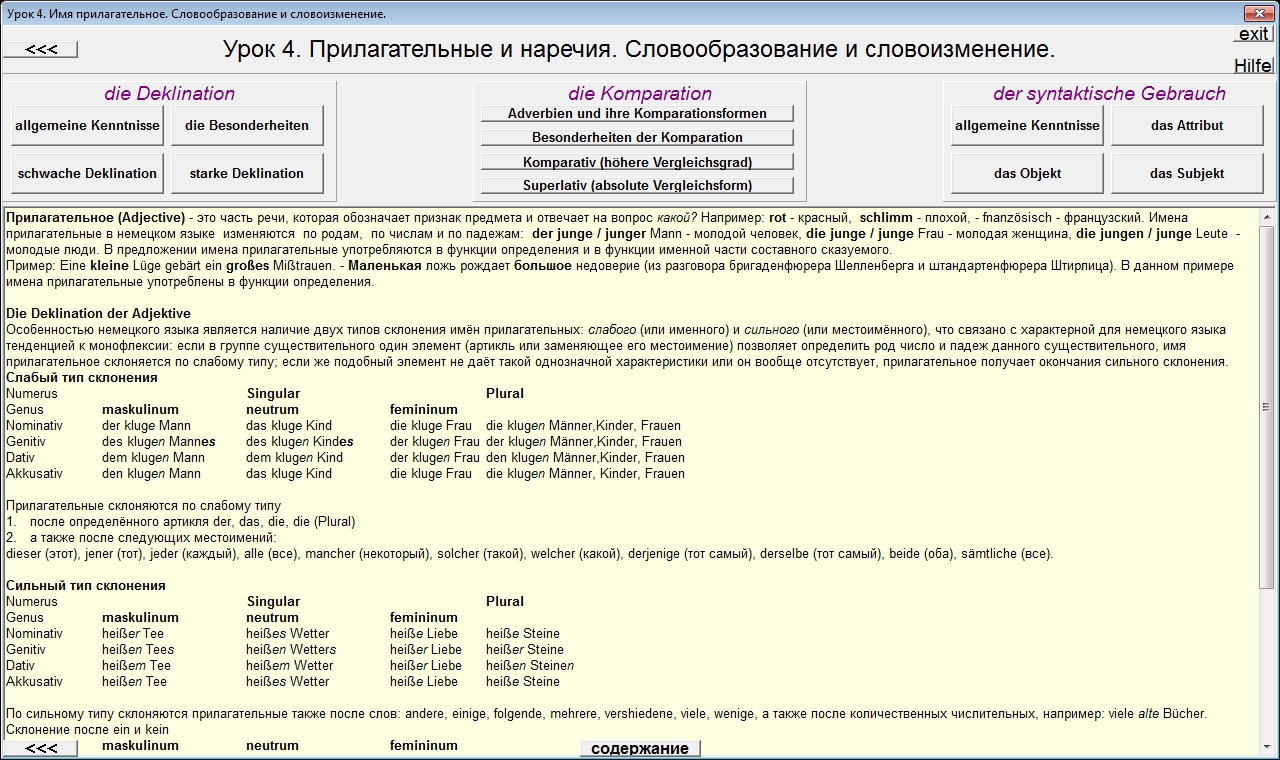The image size is (1280, 760).
Task: Open 'Besonderheiten der Komparation'
Action: [637, 138]
